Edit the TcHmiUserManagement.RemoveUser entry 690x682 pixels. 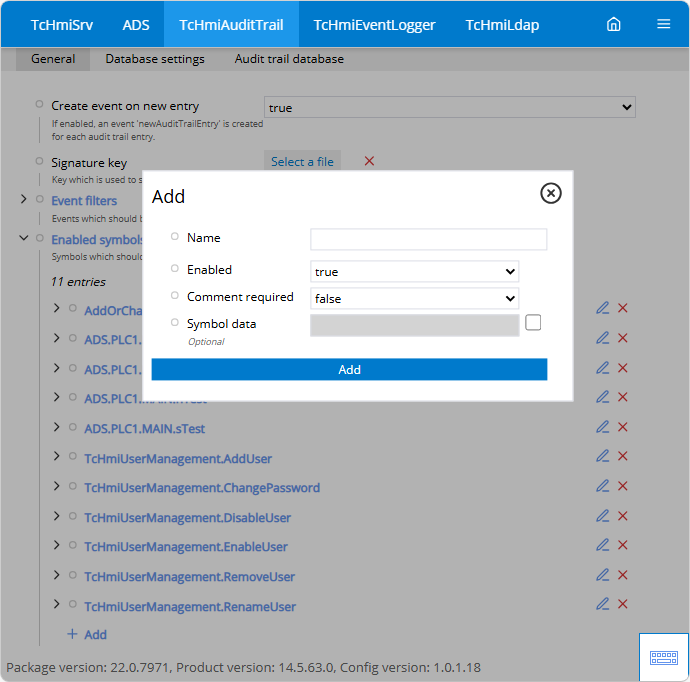[x=602, y=575]
